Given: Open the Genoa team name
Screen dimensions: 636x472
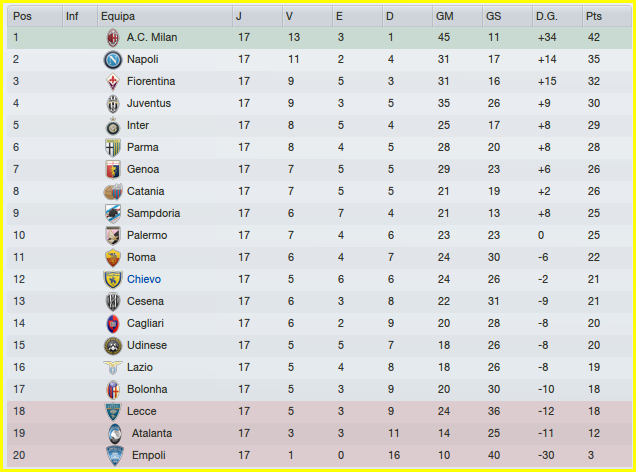Looking at the screenshot, I should [143, 169].
